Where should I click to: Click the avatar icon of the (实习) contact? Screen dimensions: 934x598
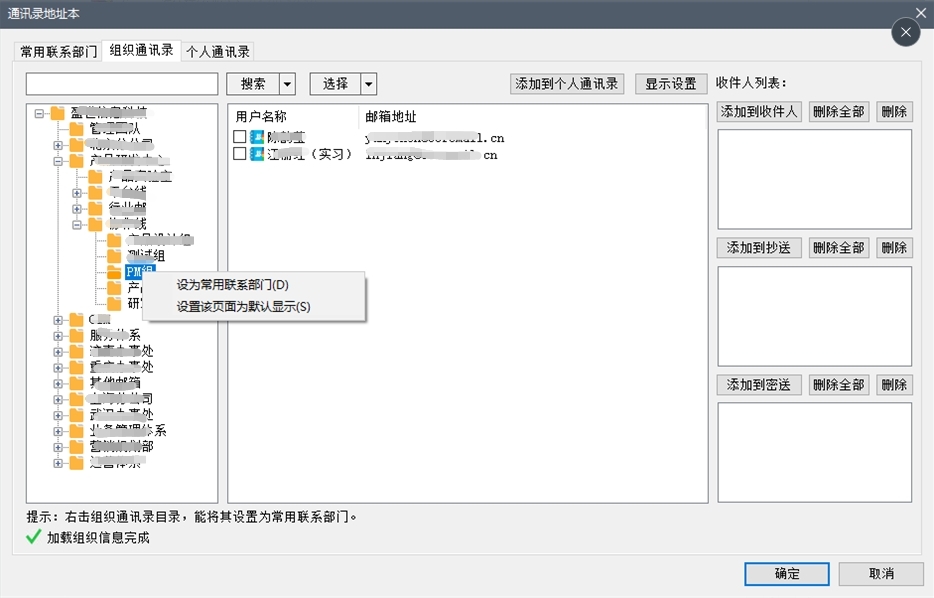257,153
